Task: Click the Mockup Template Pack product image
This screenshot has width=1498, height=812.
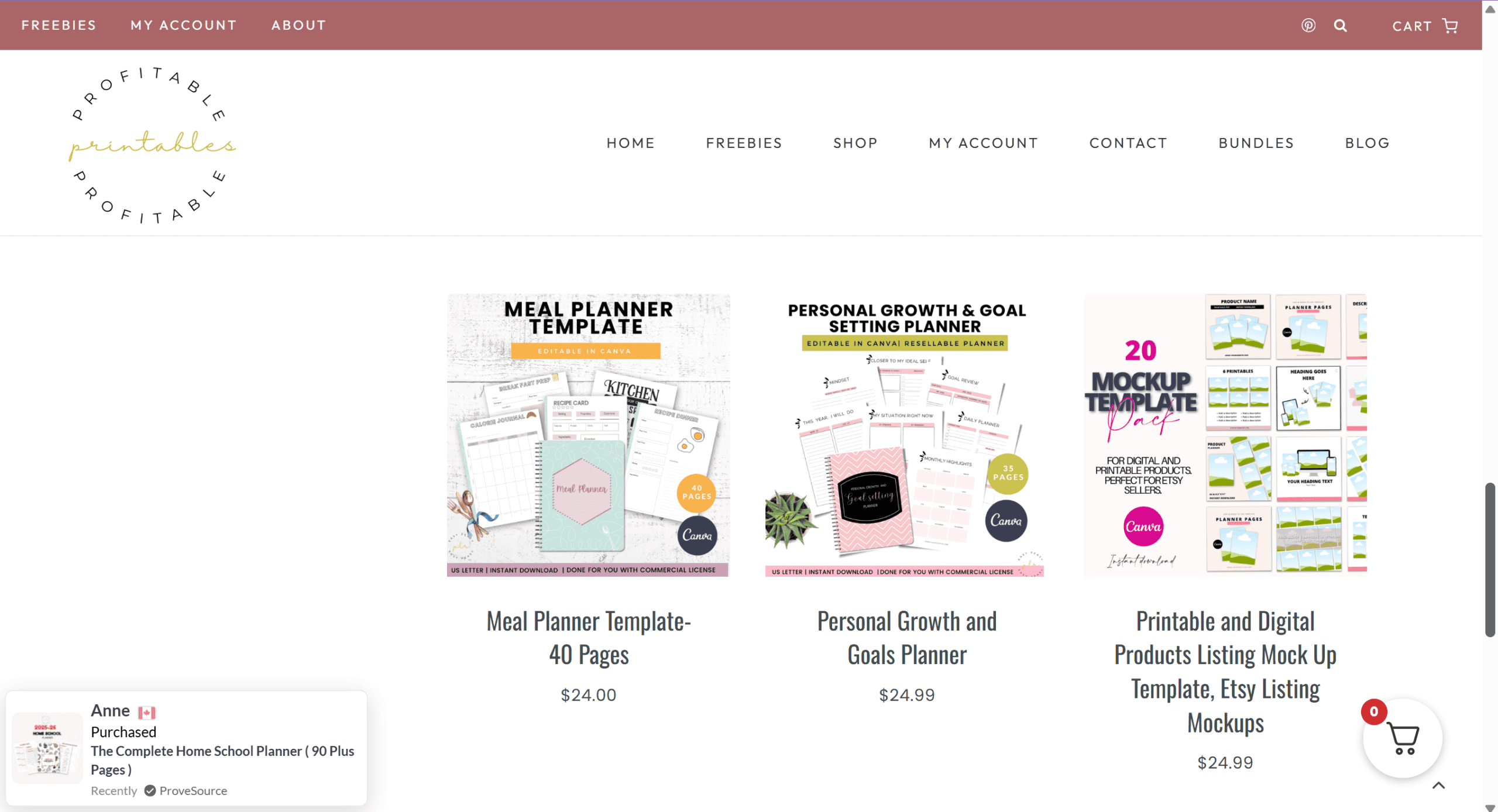Action: [1225, 435]
